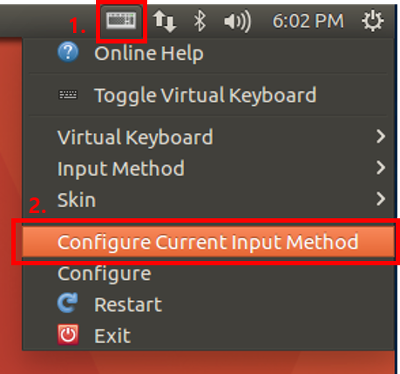The width and height of the screenshot is (400, 374).
Task: Click the small keyboard icon beside Toggle Virtual Keyboard
Action: point(68,95)
